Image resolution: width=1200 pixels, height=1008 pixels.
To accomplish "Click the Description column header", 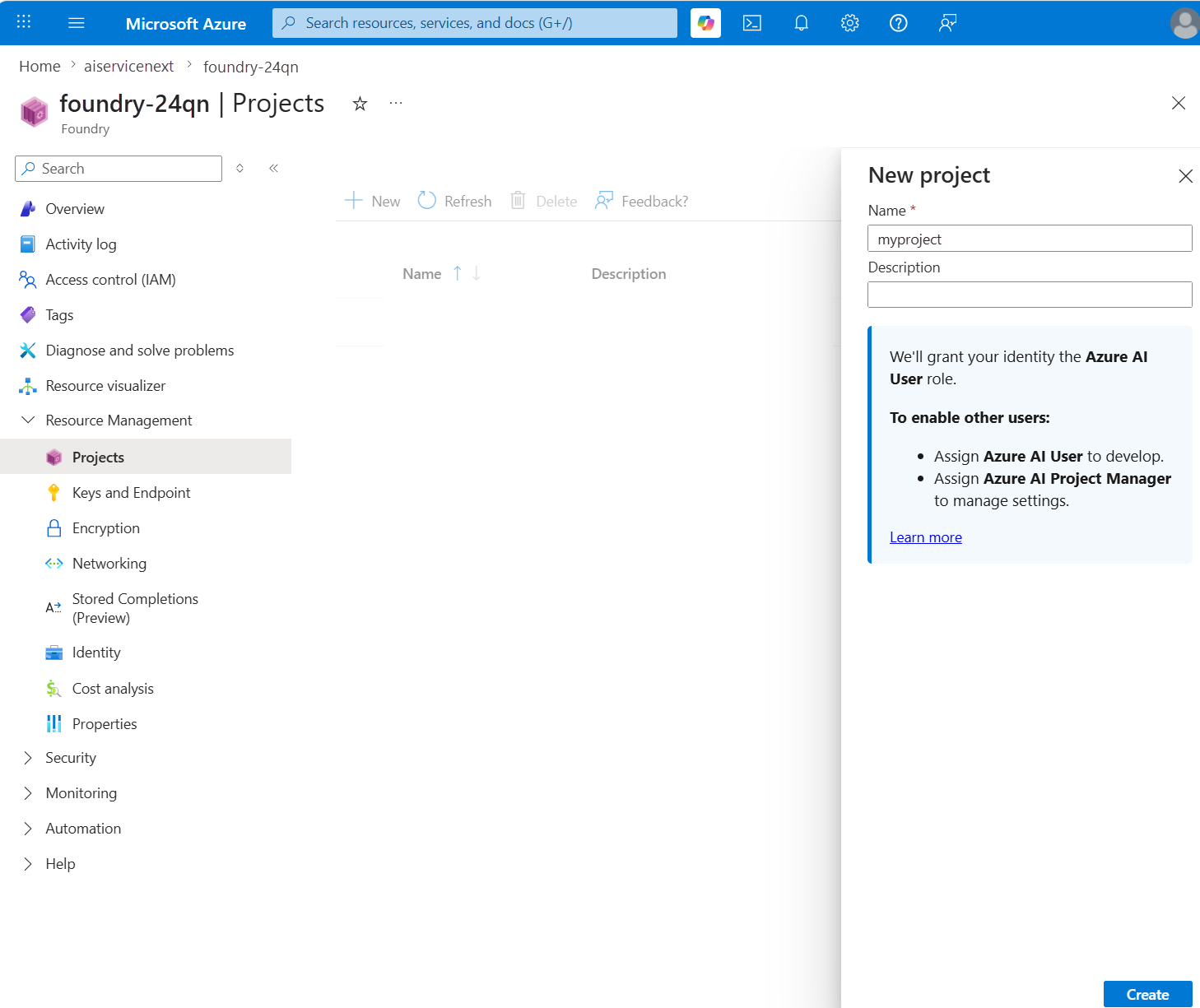I will [x=629, y=274].
